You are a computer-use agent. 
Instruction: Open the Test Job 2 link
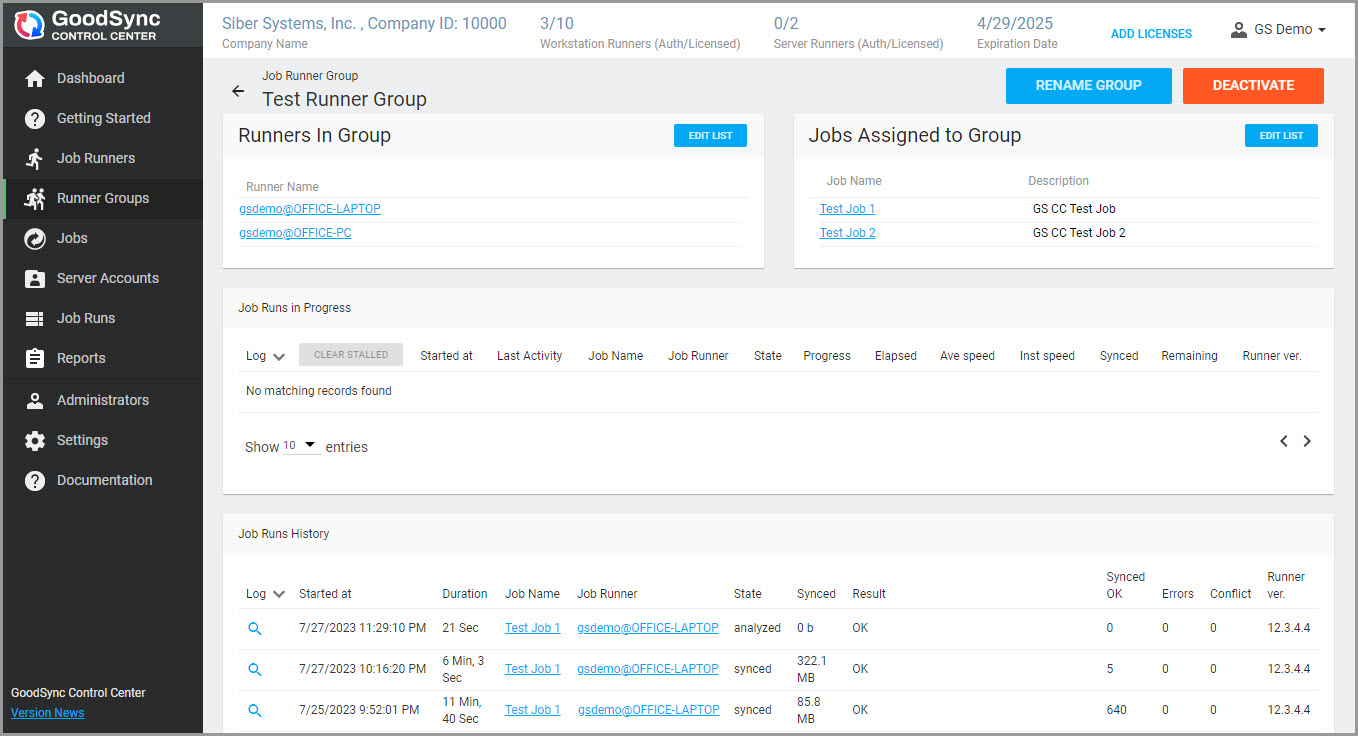click(x=847, y=233)
